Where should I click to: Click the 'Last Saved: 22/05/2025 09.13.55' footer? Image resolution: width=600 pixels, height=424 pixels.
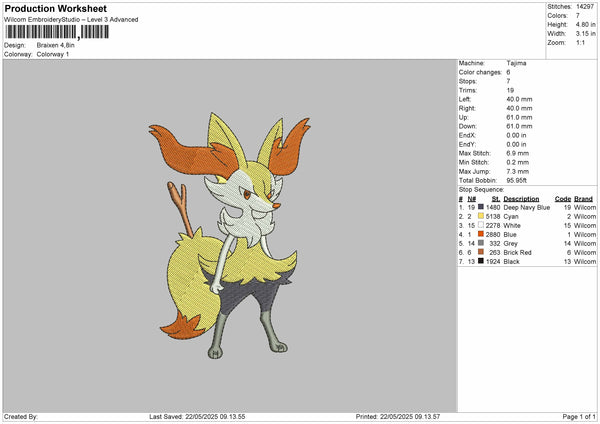click(197, 416)
